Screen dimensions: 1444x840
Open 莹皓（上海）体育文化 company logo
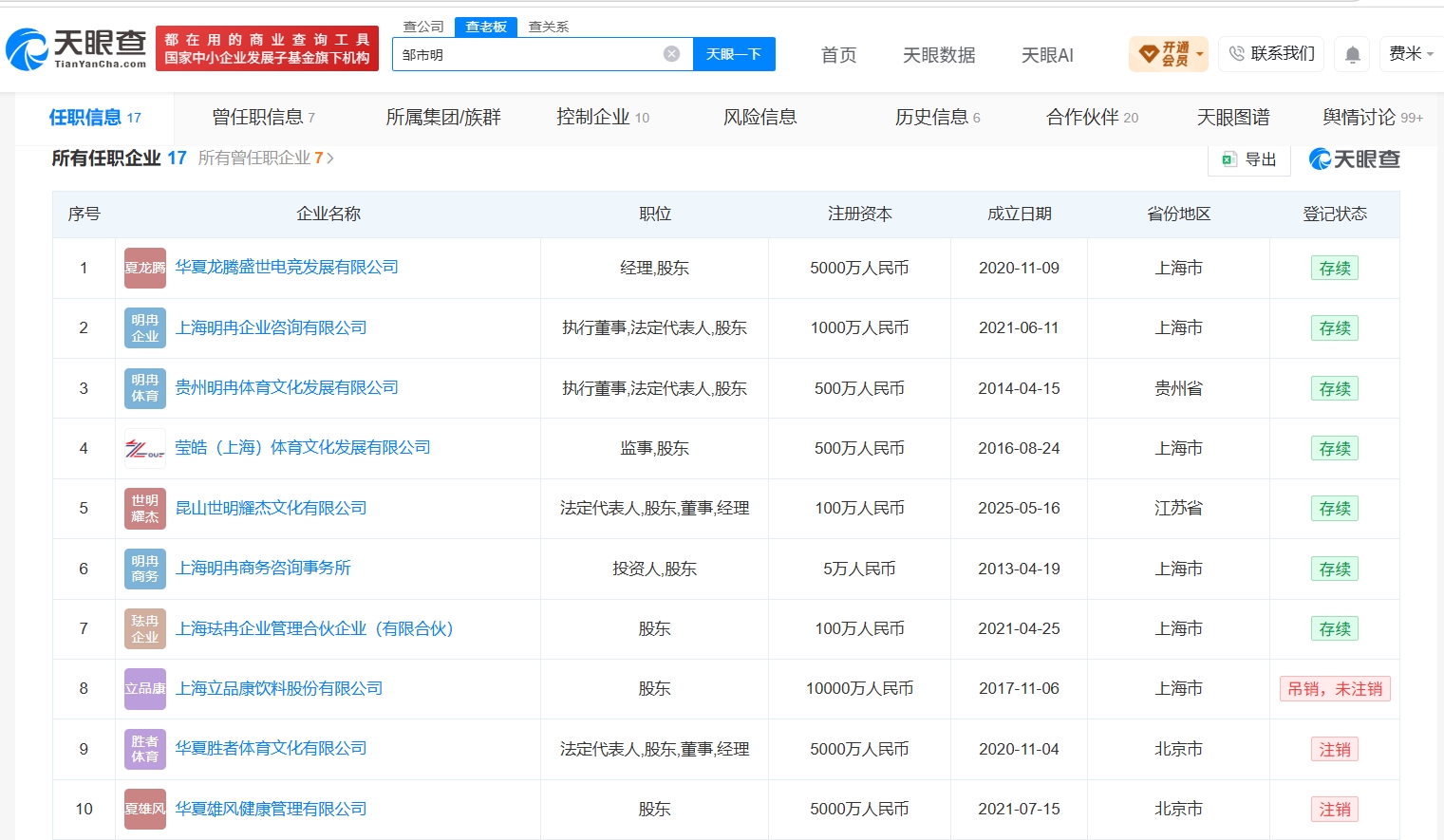145,448
